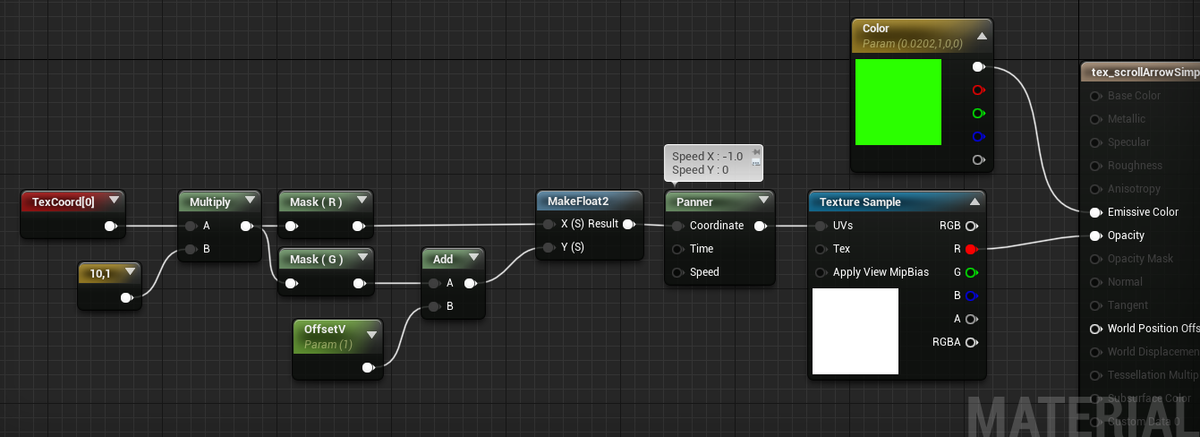Screen dimensions: 1200x437
Task: Click the Panner output pin
Action: click(x=760, y=226)
